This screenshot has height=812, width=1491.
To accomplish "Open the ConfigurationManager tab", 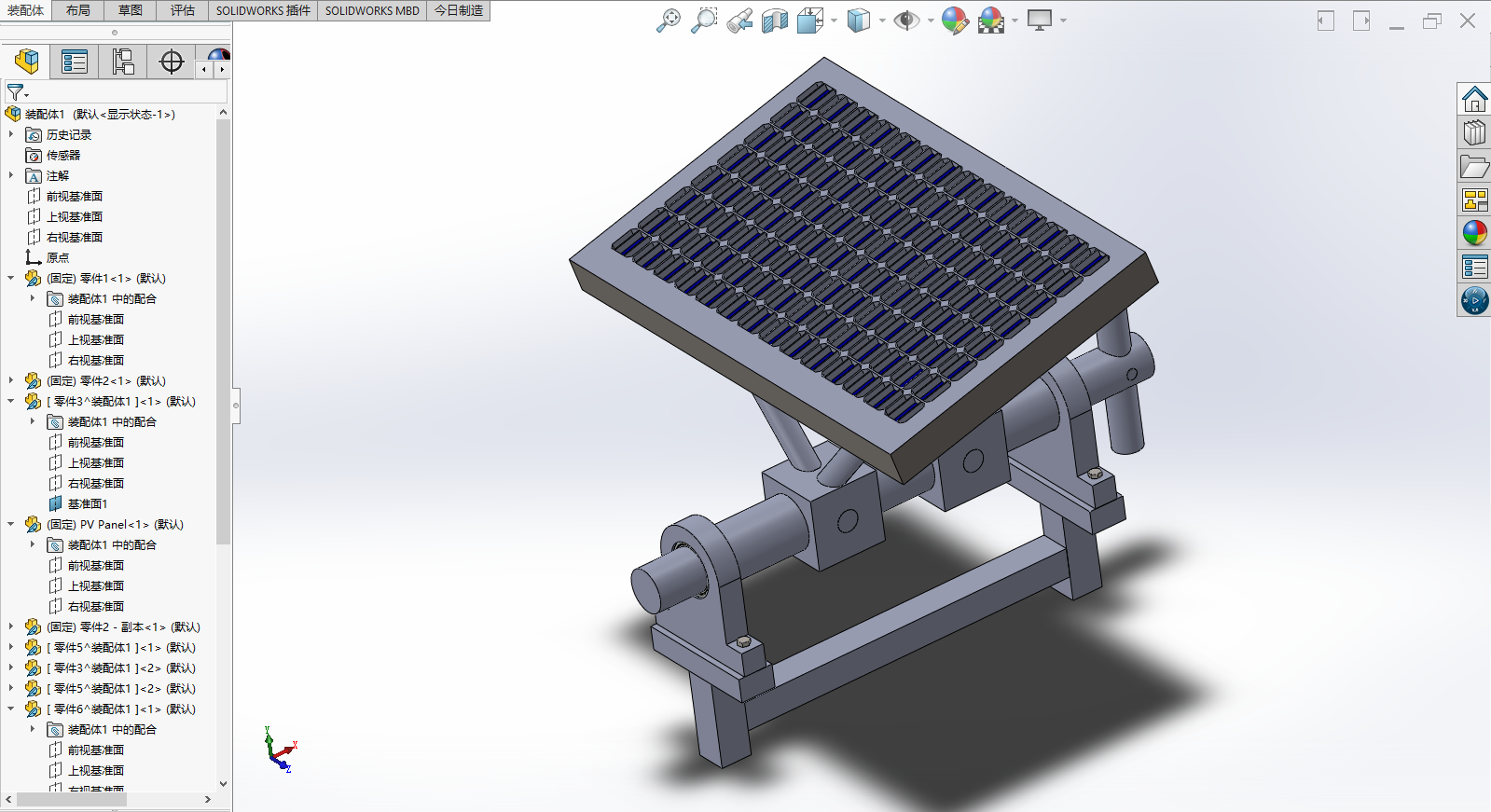I will click(123, 62).
